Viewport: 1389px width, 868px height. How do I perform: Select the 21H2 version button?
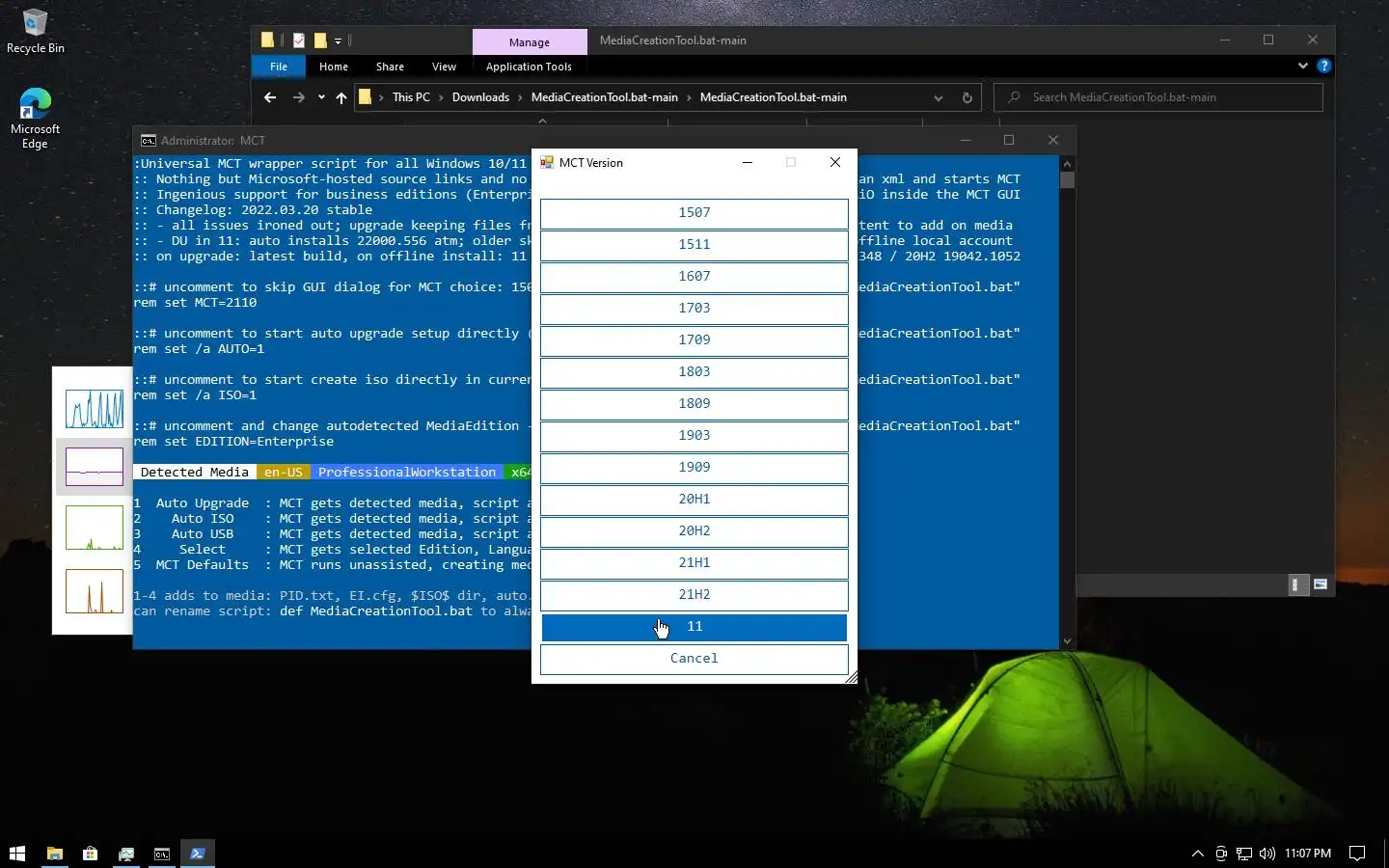(x=694, y=595)
